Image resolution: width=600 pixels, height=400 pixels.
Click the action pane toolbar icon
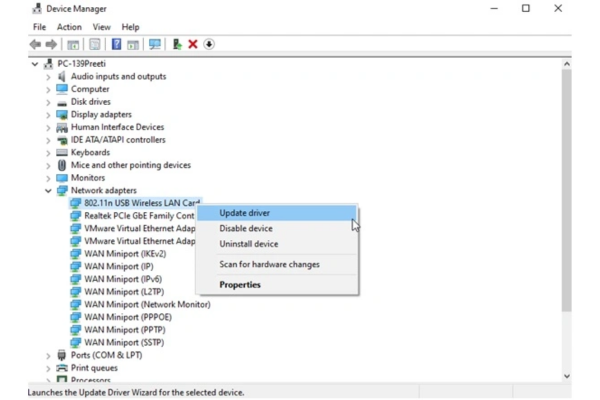click(x=133, y=44)
